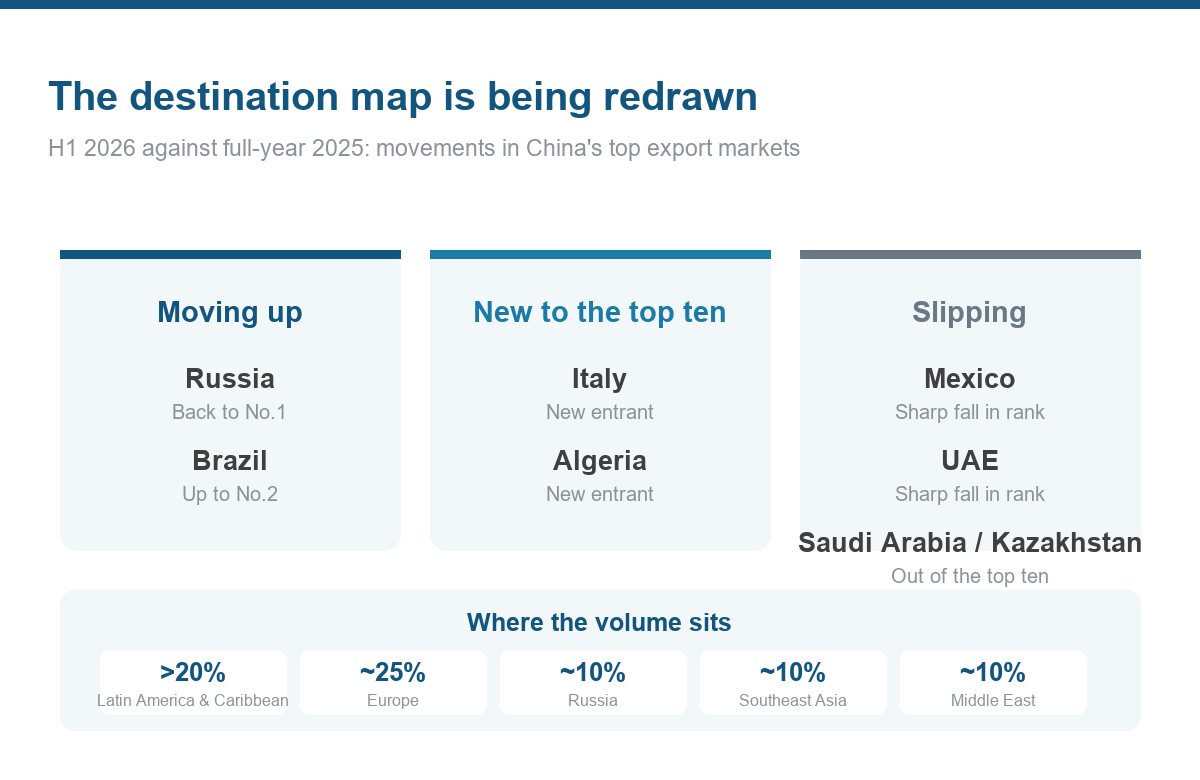This screenshot has height=780, width=1200.
Task: Click the 'Southeast Asia' label
Action: [x=793, y=701]
